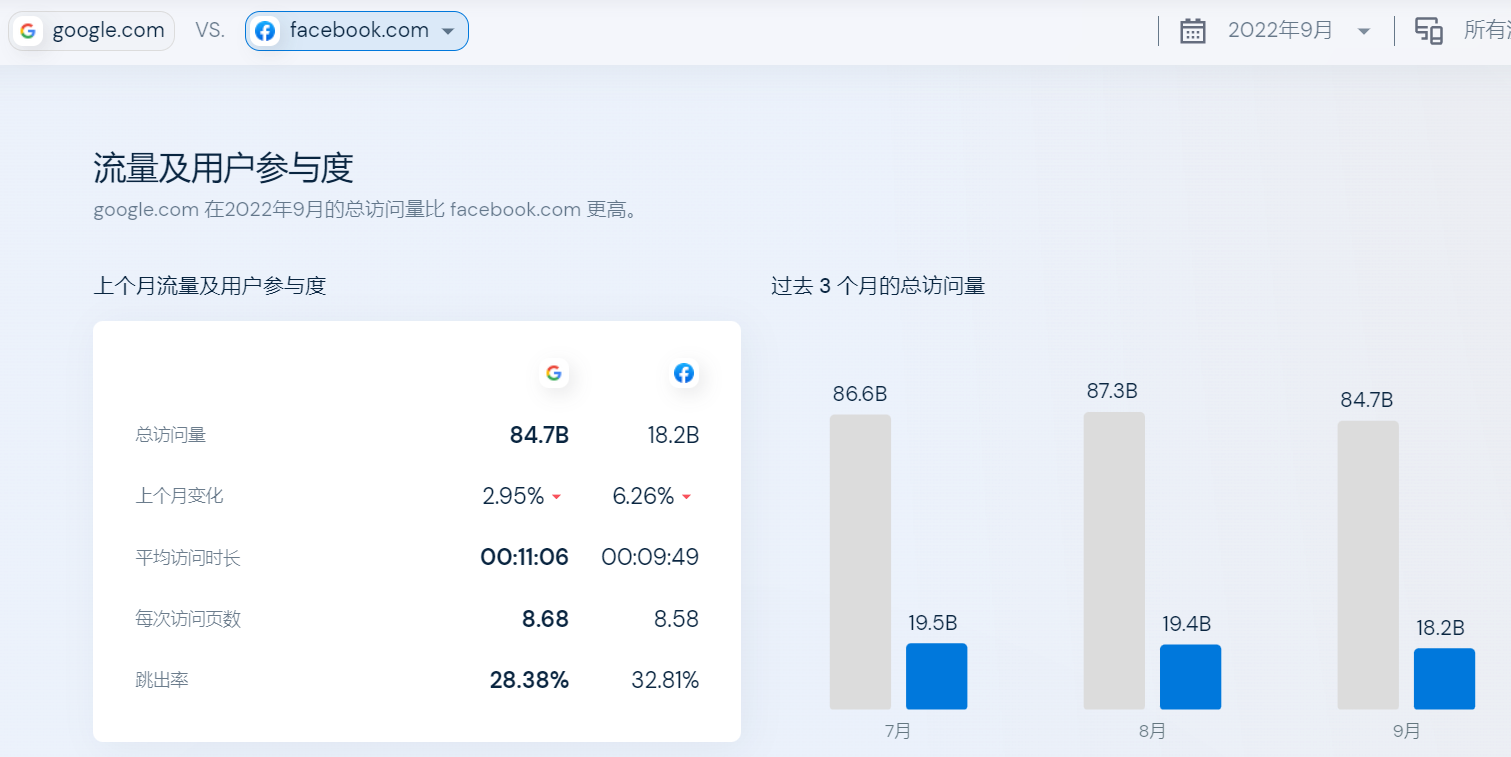Click the 8.58 pages per visit value
Screen dimensions: 1511x757
[676, 619]
